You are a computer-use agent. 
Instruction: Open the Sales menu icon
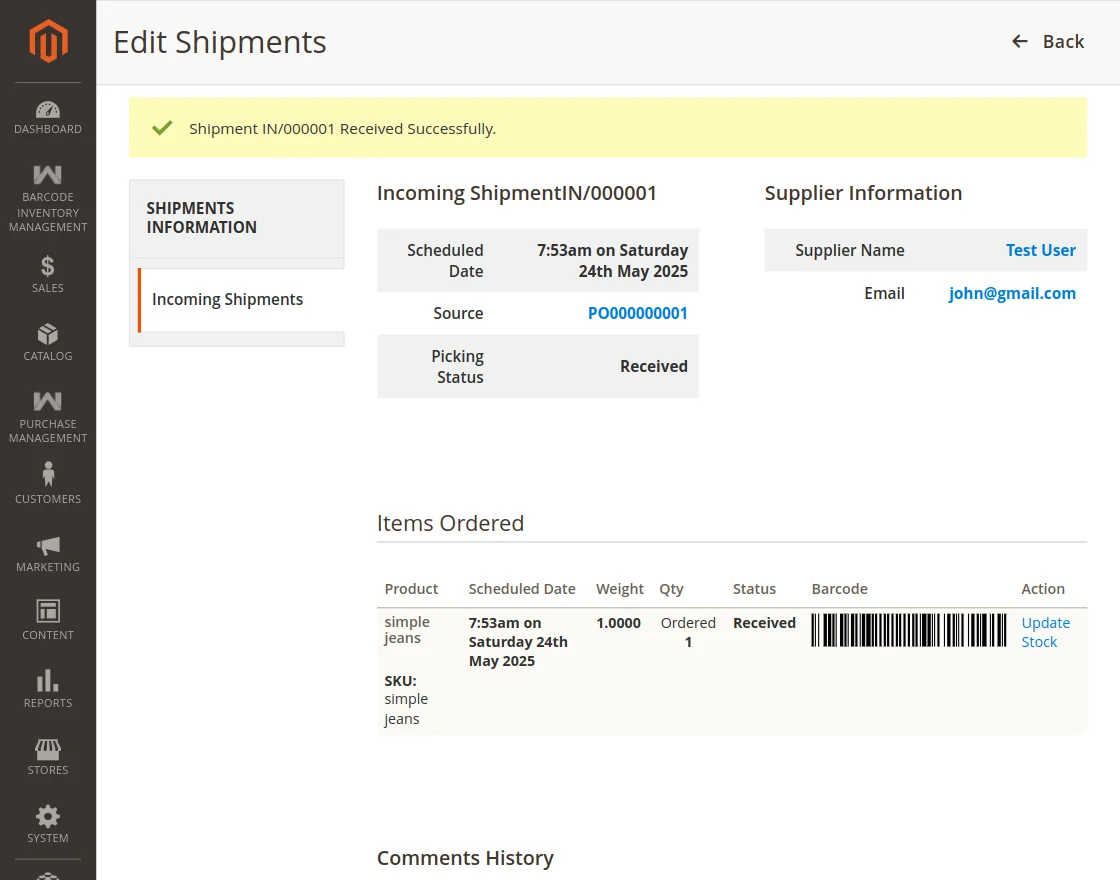click(47, 277)
